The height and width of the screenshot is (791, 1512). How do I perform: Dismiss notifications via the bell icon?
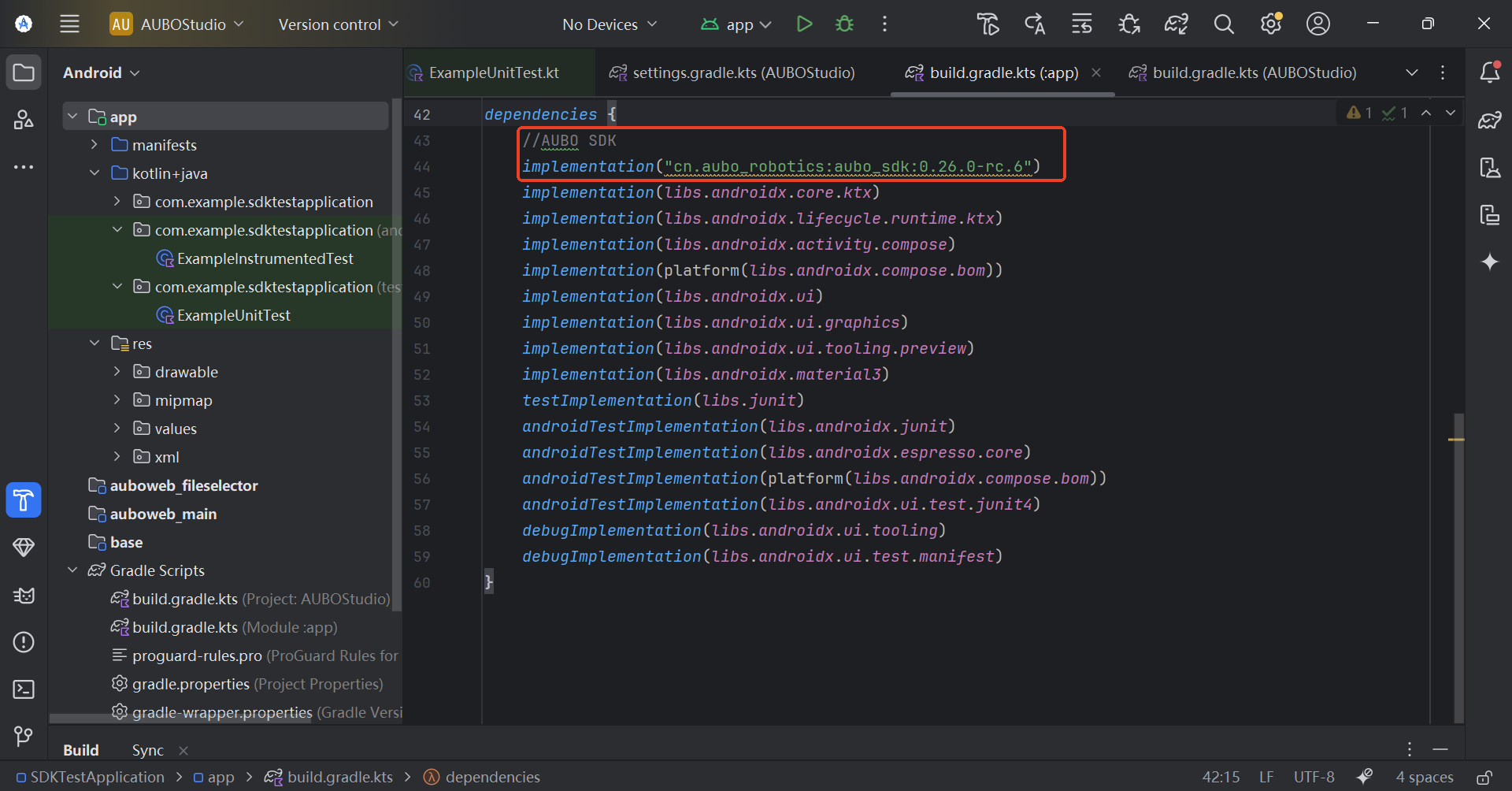tap(1490, 72)
